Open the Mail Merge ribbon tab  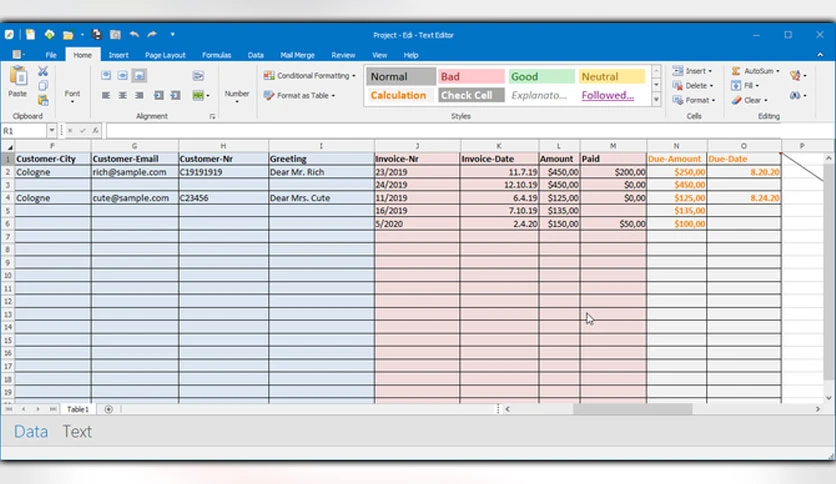coord(297,55)
